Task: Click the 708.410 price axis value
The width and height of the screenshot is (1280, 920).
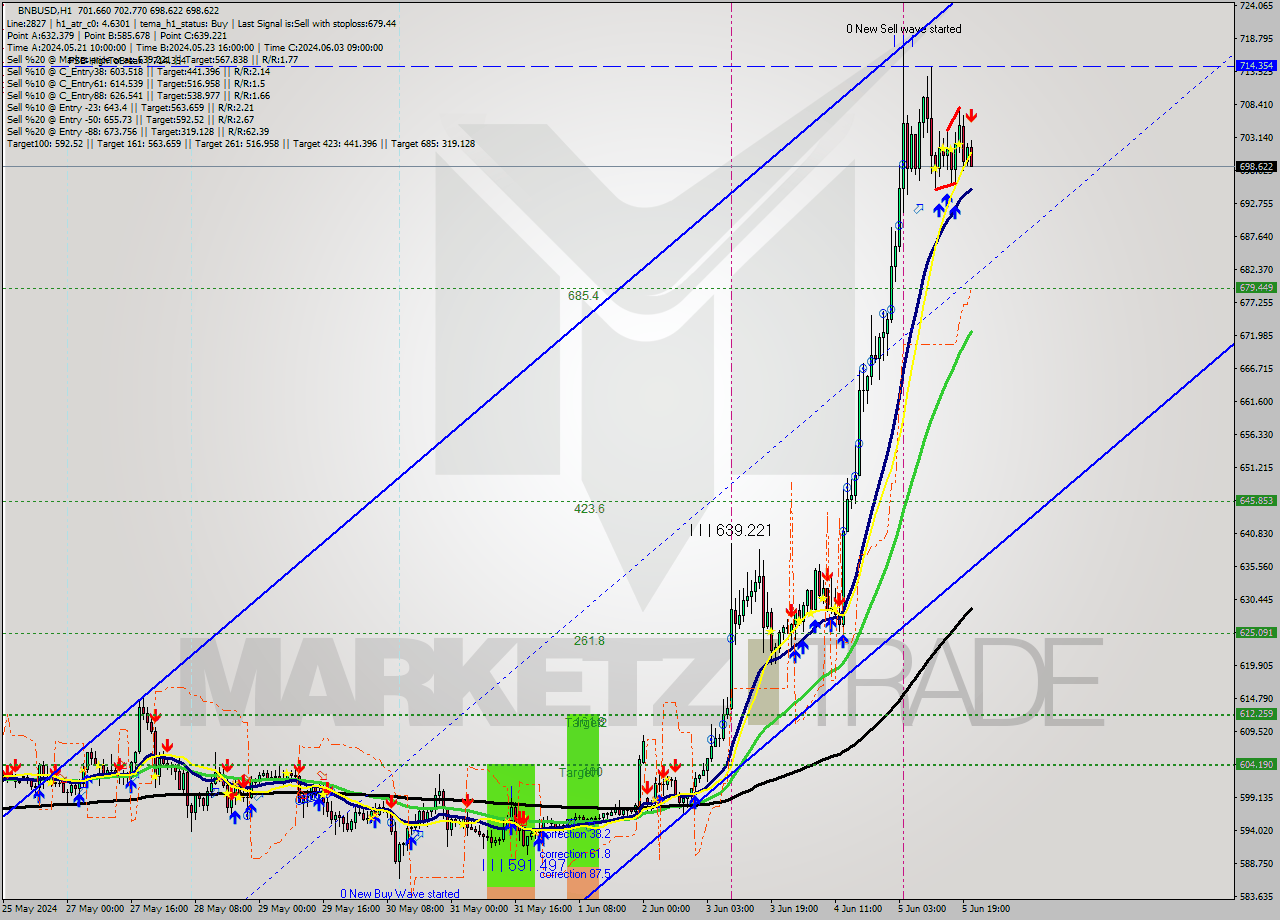Action: coord(1256,104)
